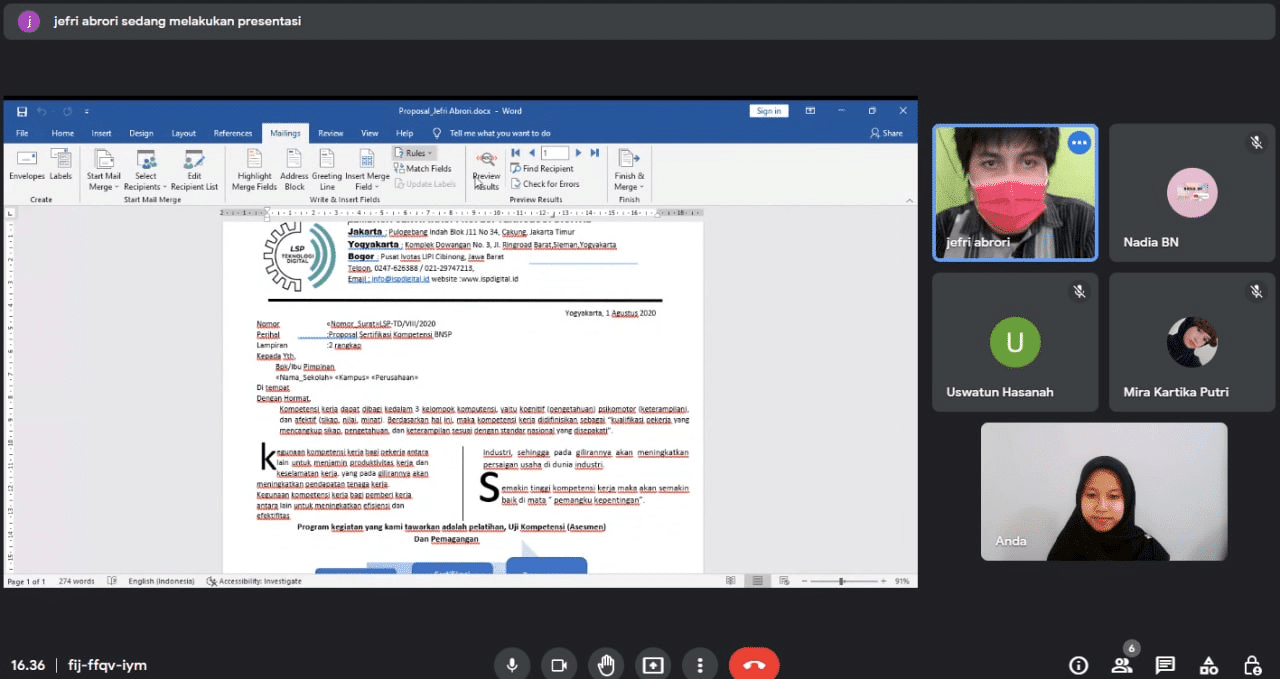Click the 91% zoom level

(x=902, y=581)
